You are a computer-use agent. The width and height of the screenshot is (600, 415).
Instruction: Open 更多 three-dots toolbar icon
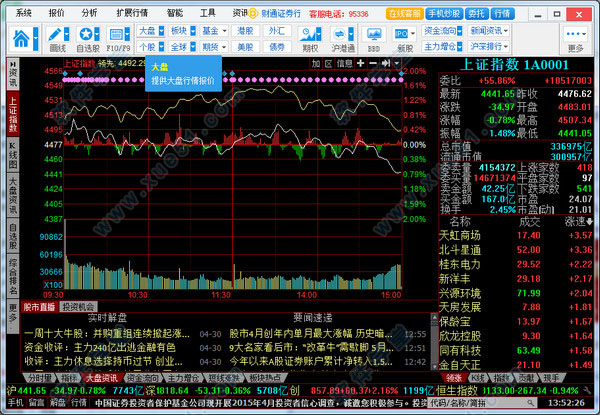coord(575,34)
